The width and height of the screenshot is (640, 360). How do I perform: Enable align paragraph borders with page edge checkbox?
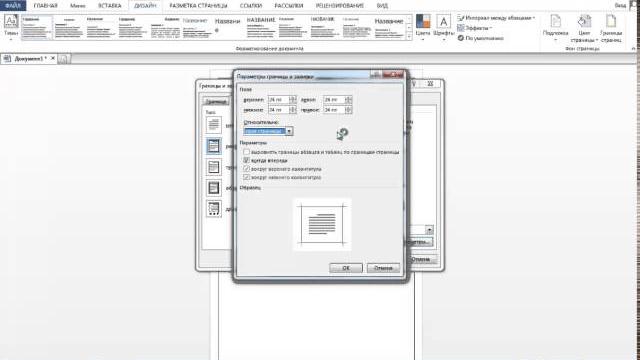tap(247, 152)
